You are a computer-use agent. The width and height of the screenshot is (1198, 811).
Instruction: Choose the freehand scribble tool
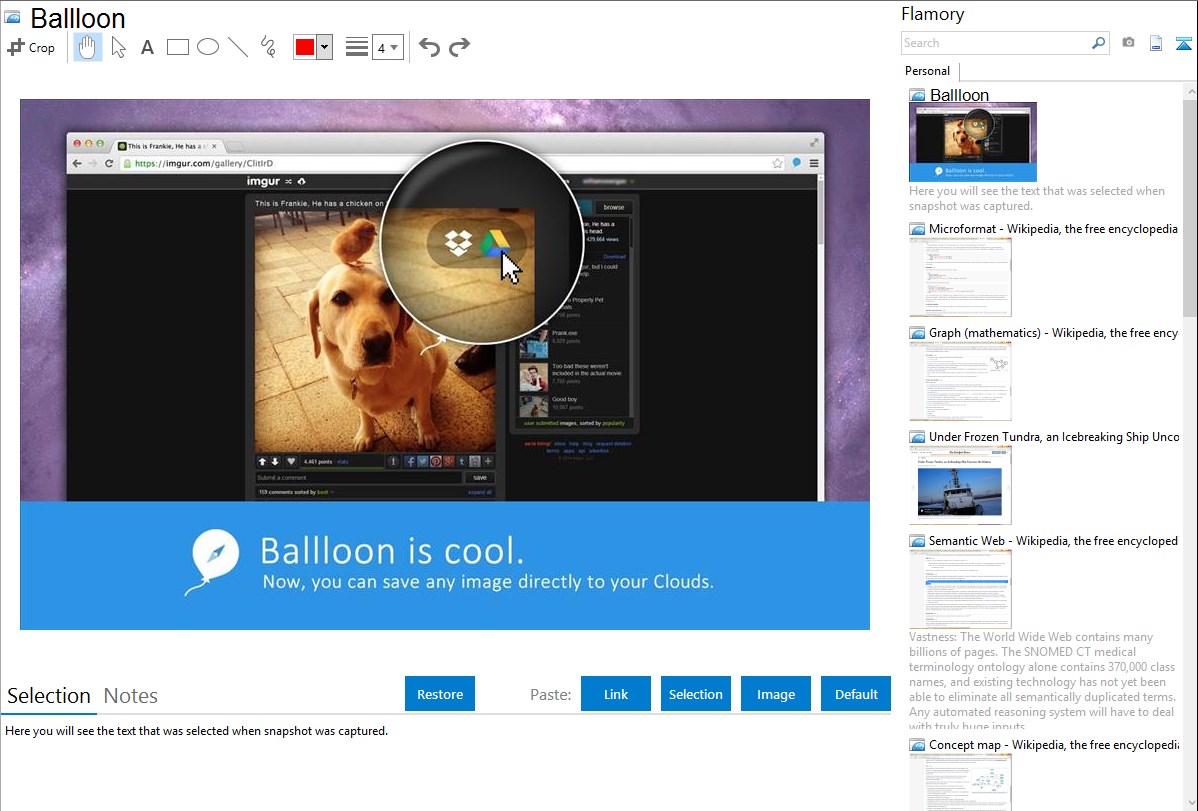coord(268,47)
